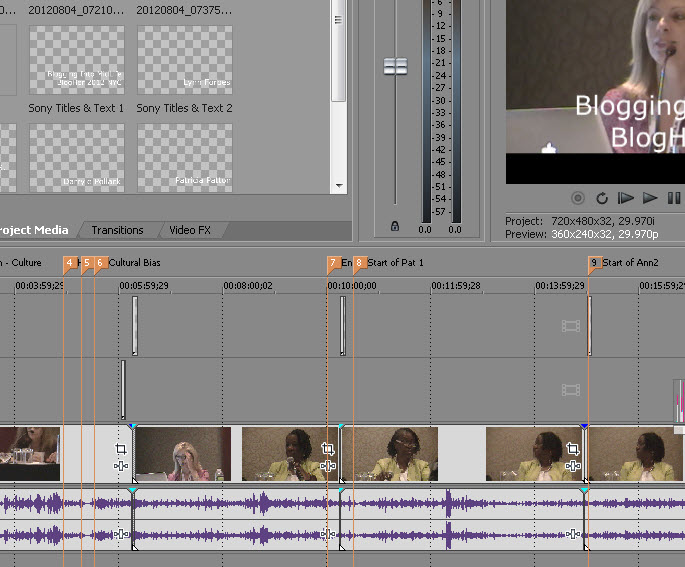The width and height of the screenshot is (685, 567).
Task: Click Project Media scrollbar thumb
Action: (338, 50)
